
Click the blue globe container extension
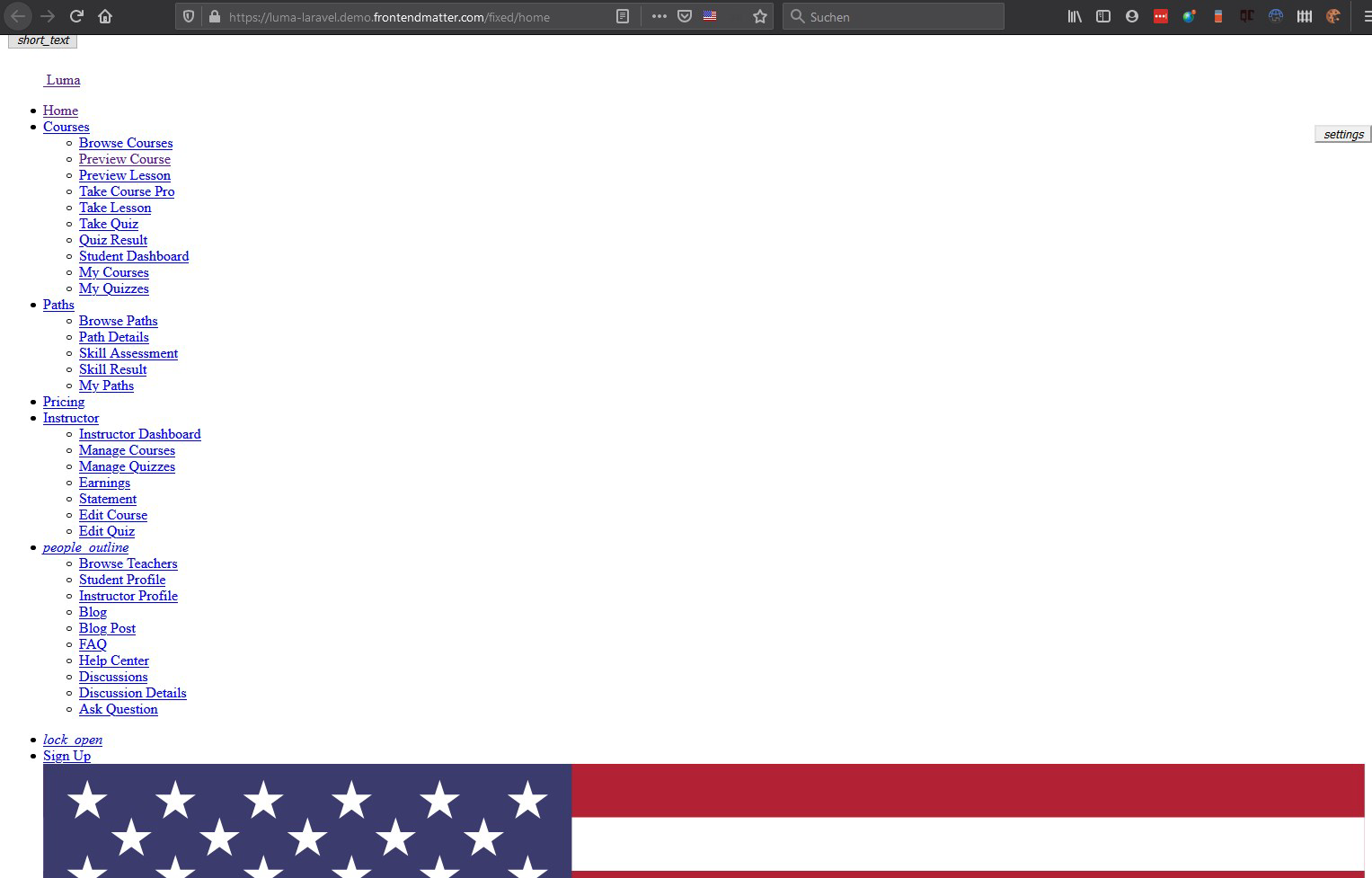point(1276,16)
